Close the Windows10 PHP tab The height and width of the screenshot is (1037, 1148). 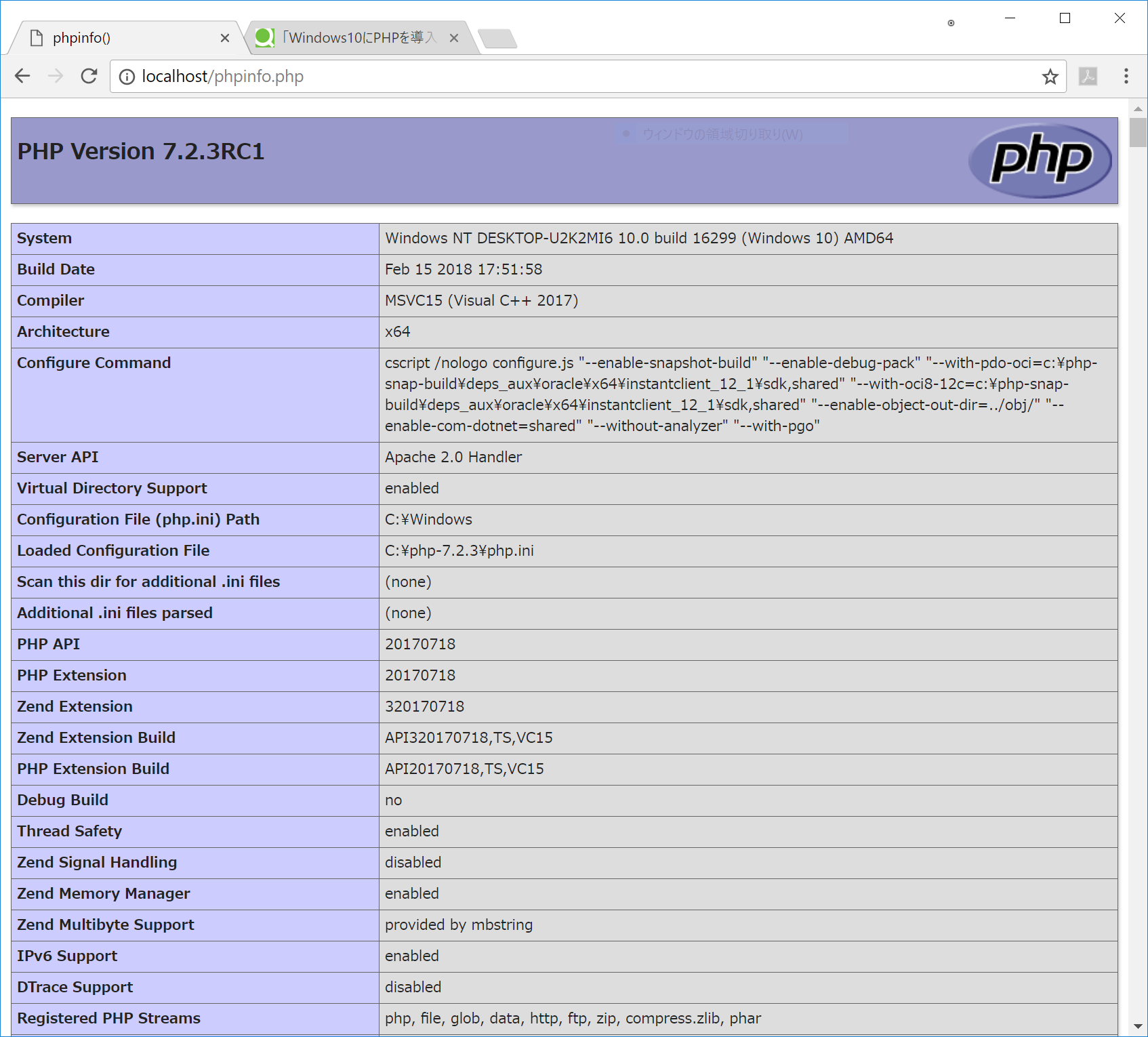pyautogui.click(x=453, y=37)
